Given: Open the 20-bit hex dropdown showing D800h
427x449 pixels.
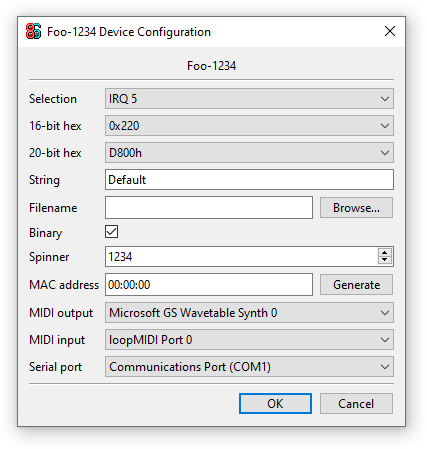Looking at the screenshot, I should [249, 153].
